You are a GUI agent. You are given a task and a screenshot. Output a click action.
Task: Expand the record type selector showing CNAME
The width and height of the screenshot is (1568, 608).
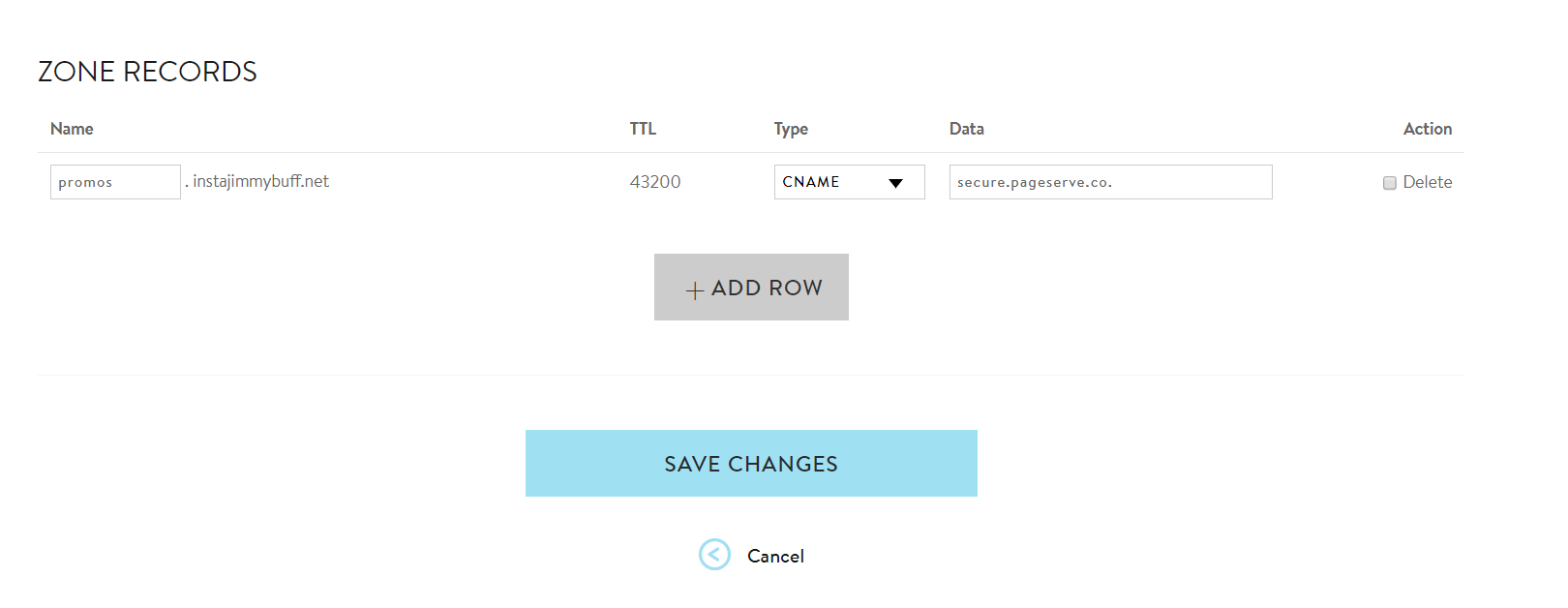[x=849, y=182]
